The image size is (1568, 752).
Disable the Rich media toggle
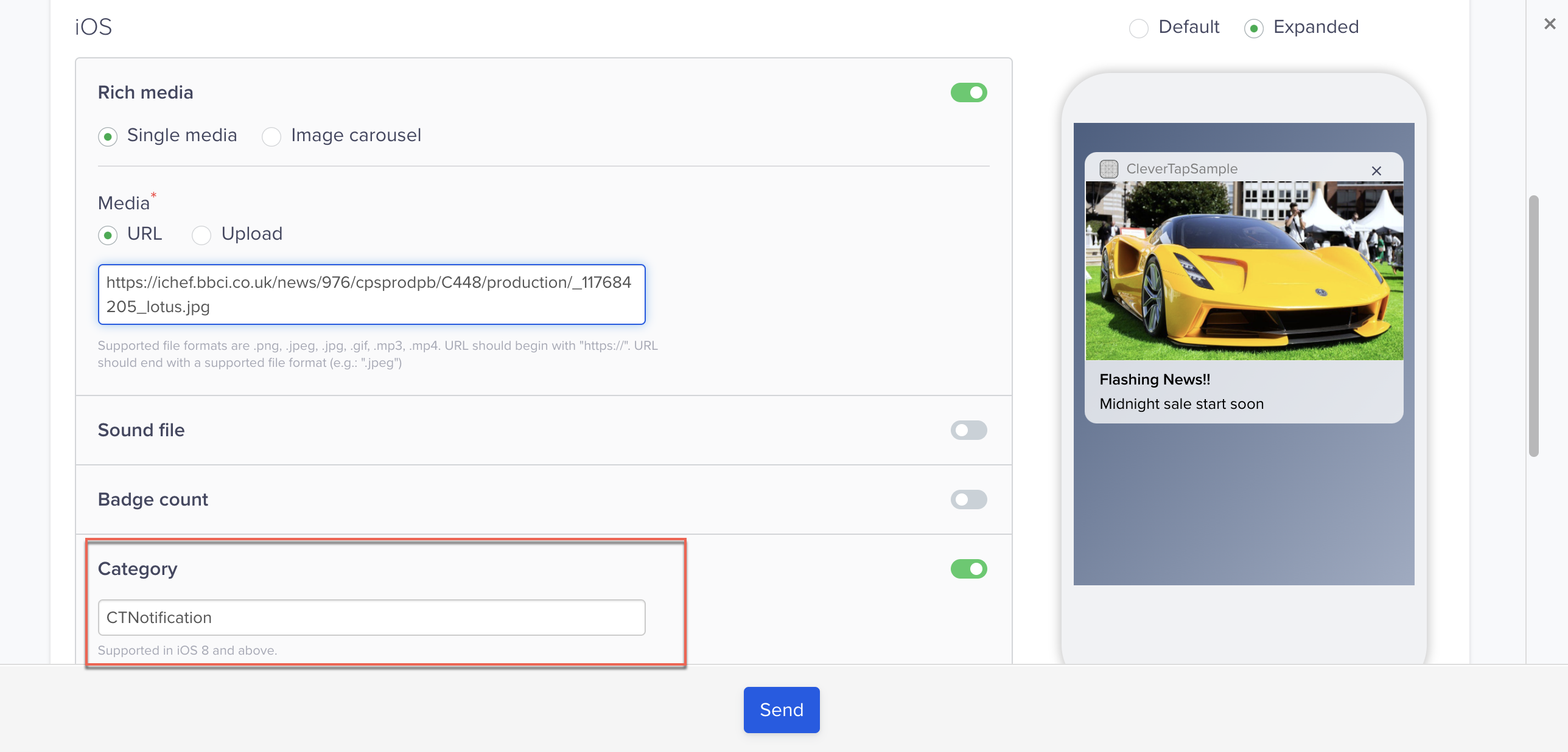(x=968, y=92)
